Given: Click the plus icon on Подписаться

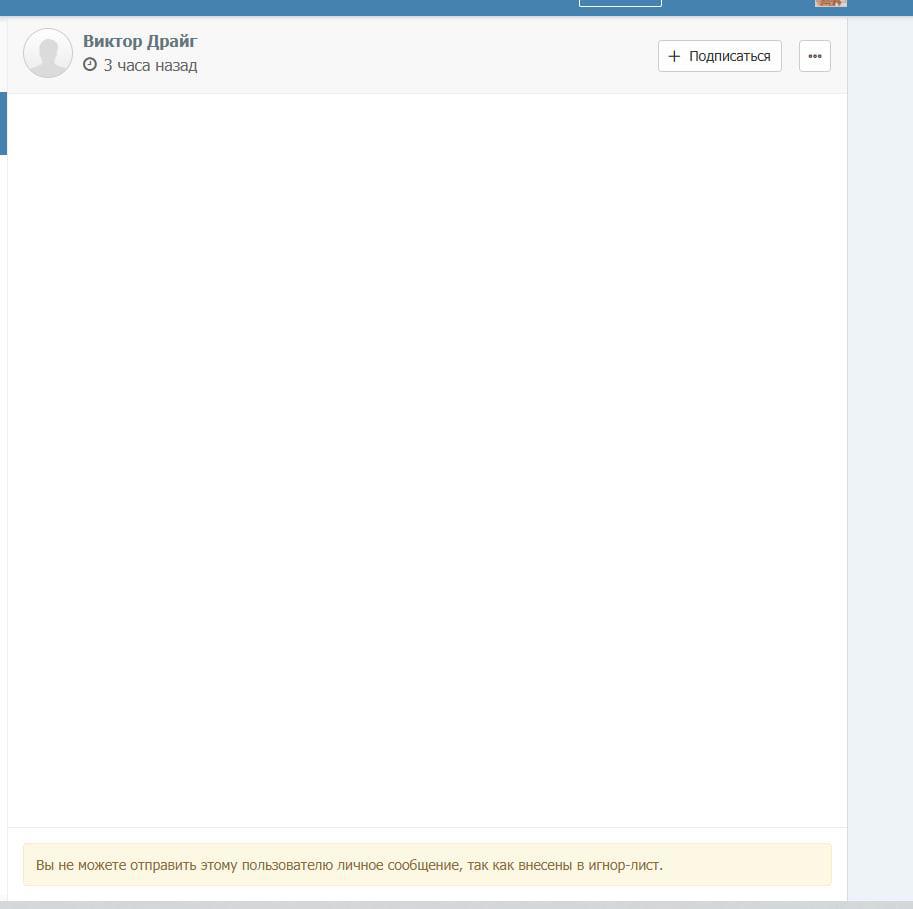Looking at the screenshot, I should (x=674, y=56).
